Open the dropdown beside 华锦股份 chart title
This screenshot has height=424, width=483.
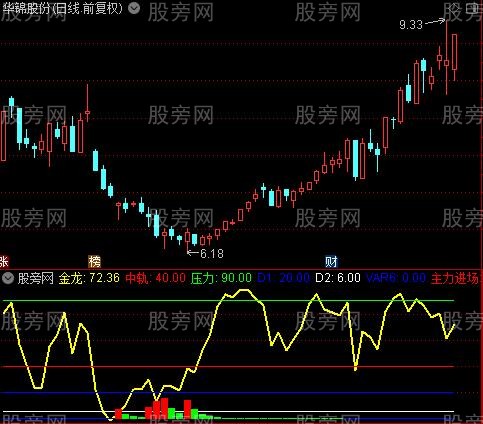click(134, 8)
